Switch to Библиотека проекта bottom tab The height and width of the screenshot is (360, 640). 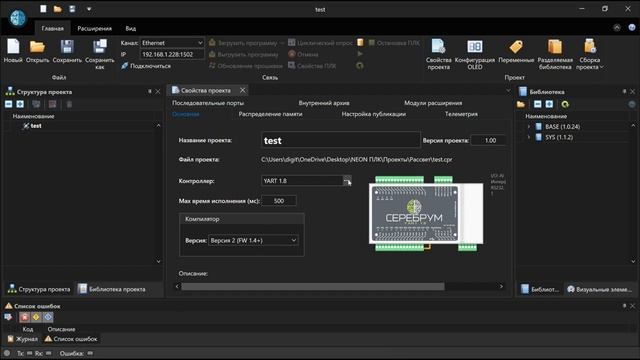[112, 289]
